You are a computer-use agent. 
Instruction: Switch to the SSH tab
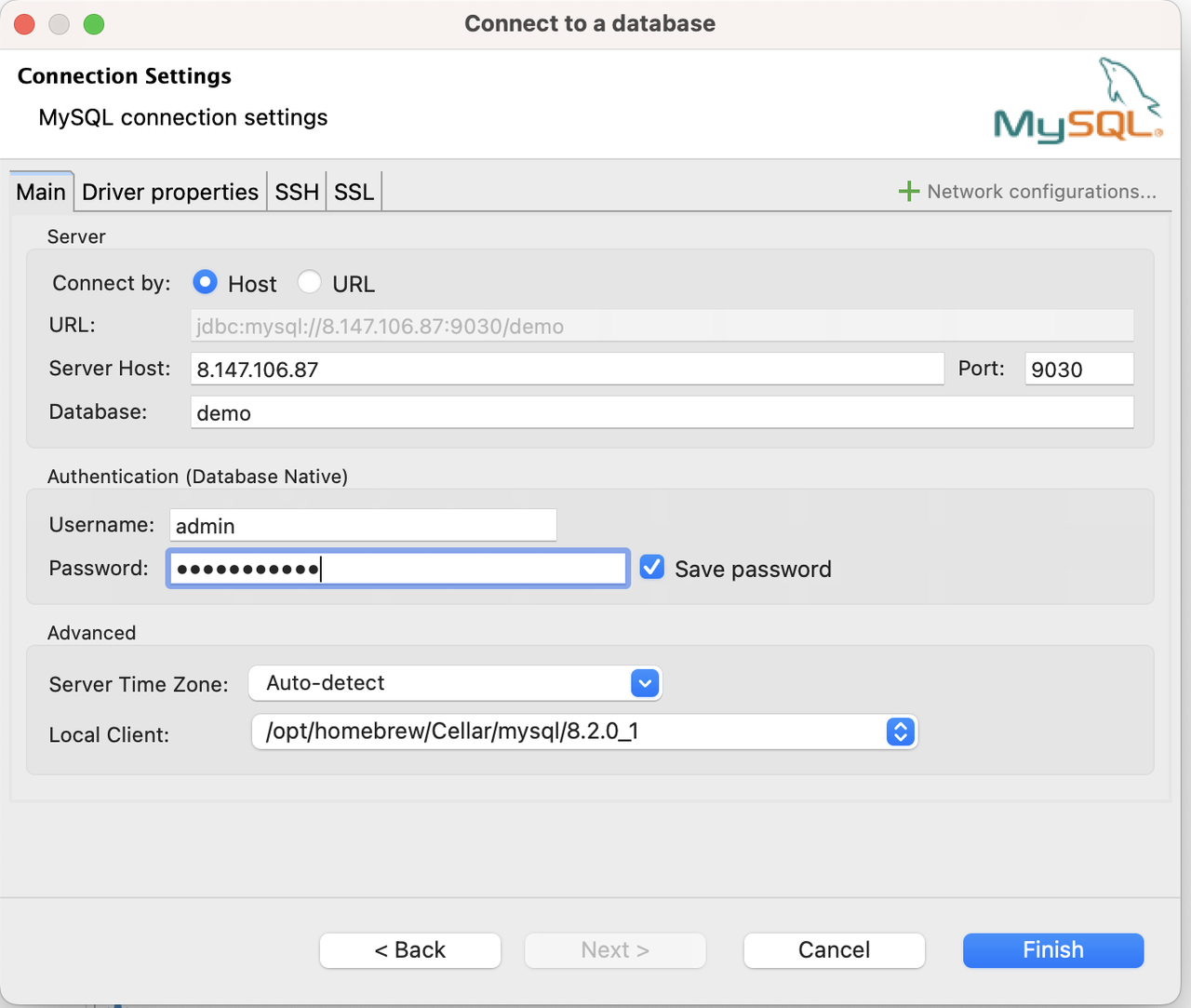(x=296, y=192)
